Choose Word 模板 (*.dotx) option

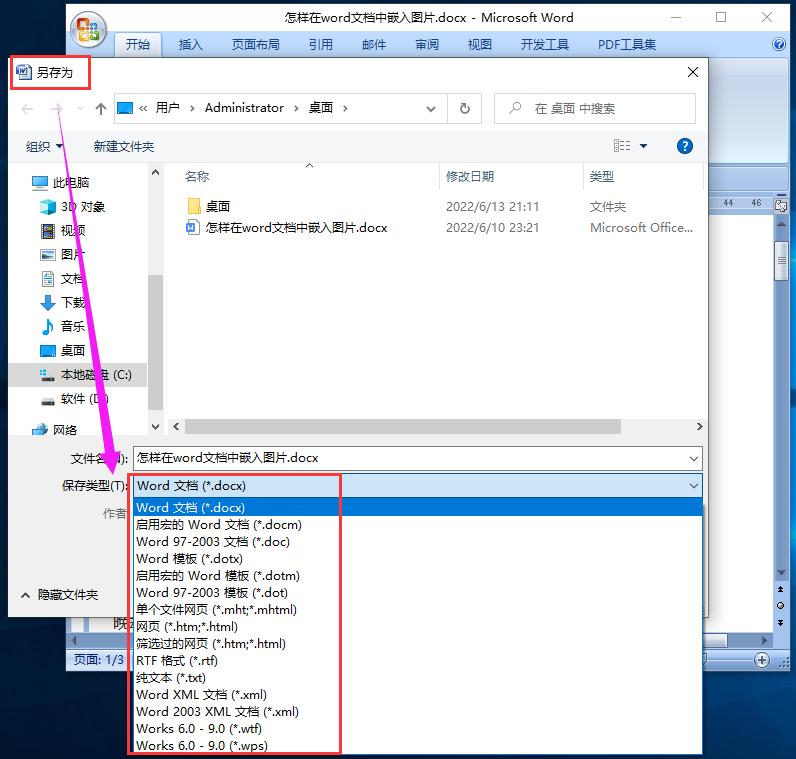418,558
